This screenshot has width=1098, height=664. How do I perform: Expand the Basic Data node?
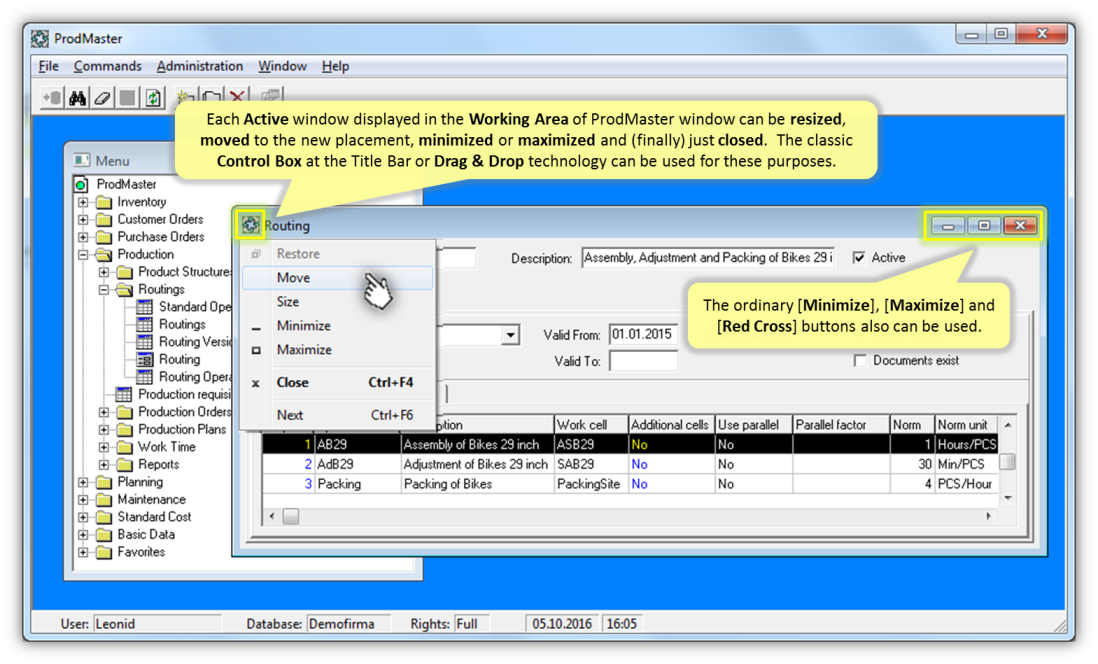pos(83,534)
